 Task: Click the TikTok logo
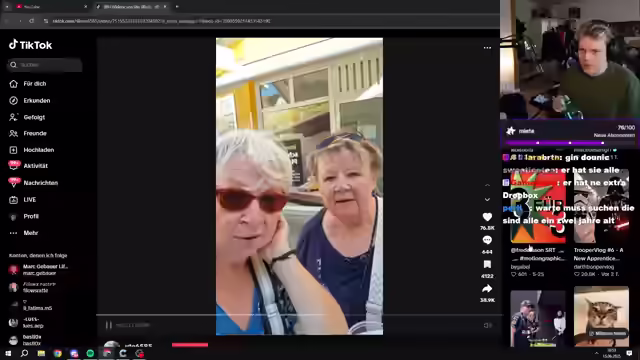pos(31,45)
